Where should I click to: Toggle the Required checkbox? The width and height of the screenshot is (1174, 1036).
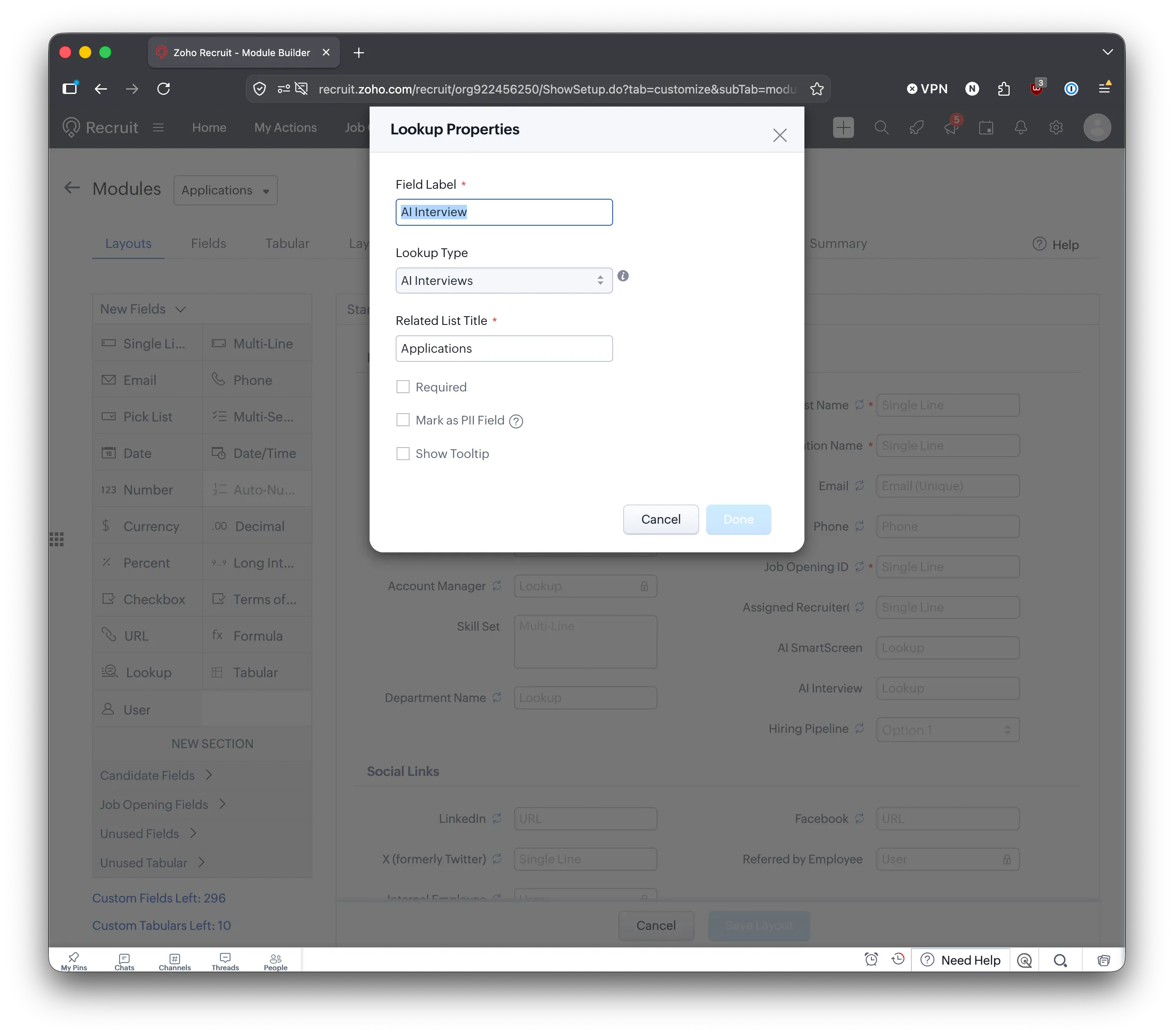pyautogui.click(x=403, y=387)
